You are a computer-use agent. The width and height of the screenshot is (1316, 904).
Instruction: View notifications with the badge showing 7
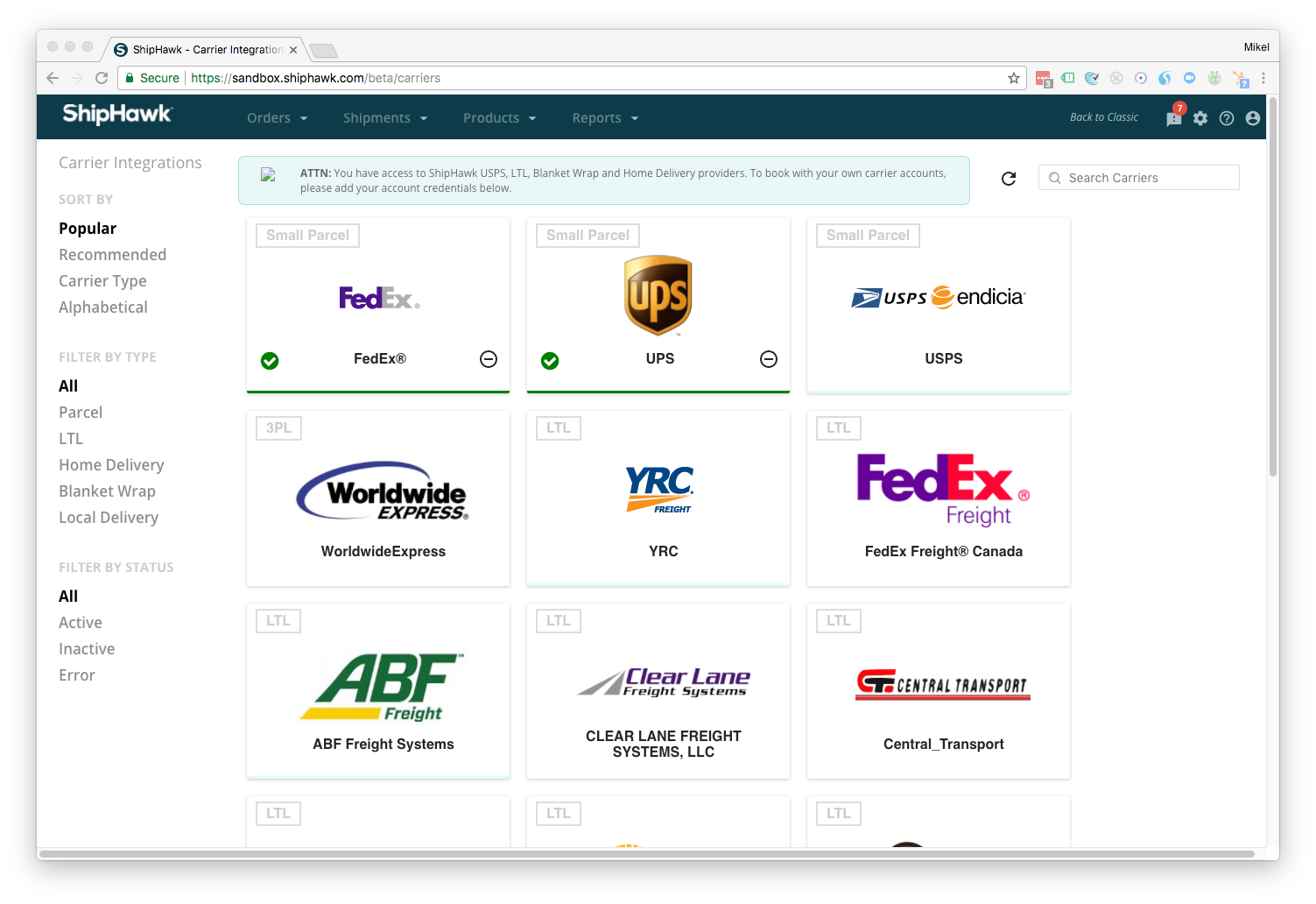point(1173,118)
